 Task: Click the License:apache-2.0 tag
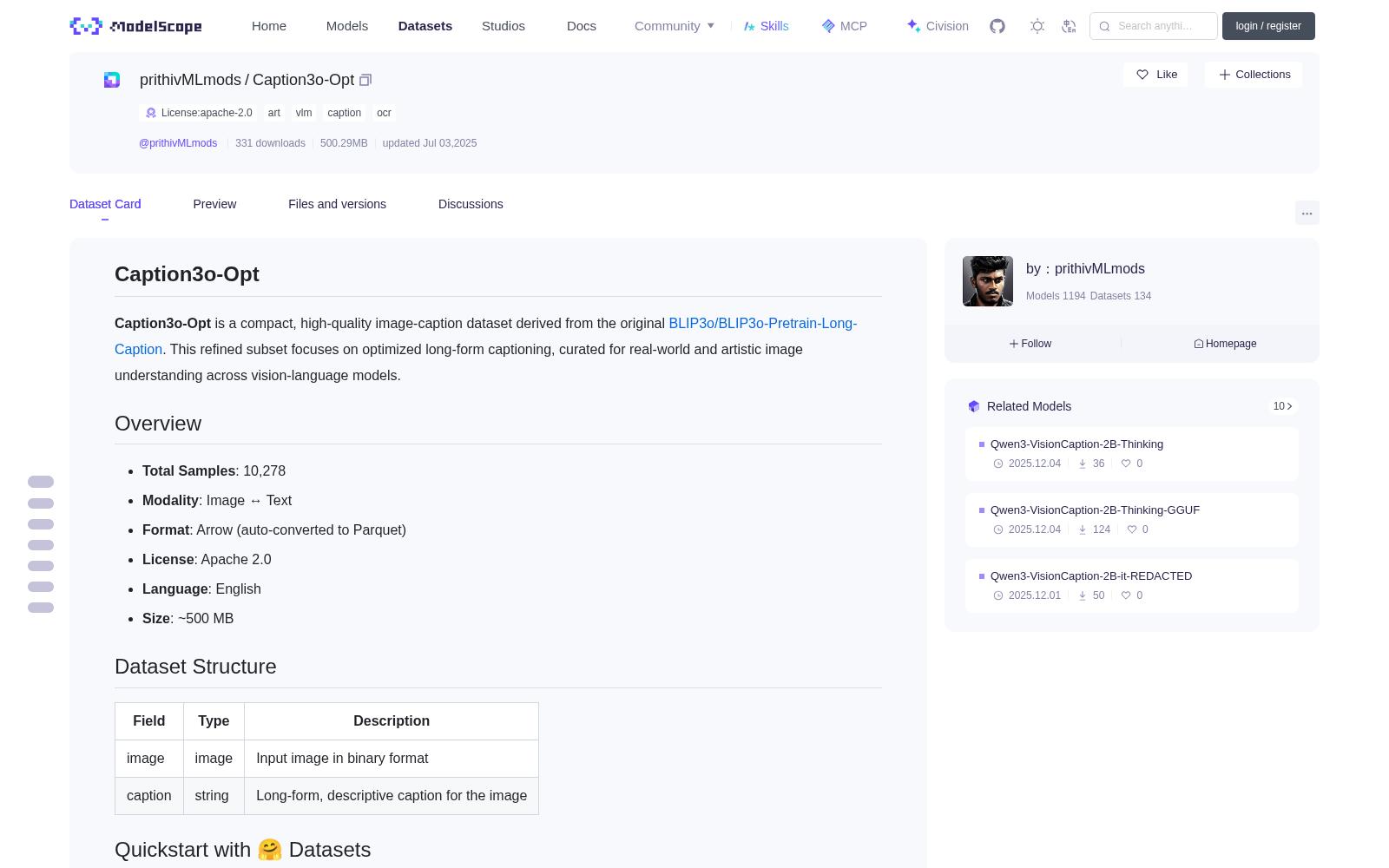click(x=199, y=113)
